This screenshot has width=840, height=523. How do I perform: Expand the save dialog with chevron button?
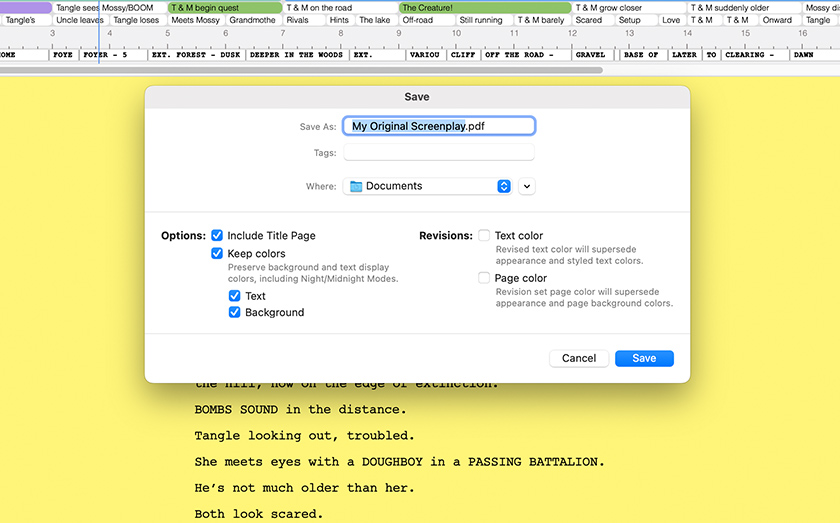coord(527,186)
